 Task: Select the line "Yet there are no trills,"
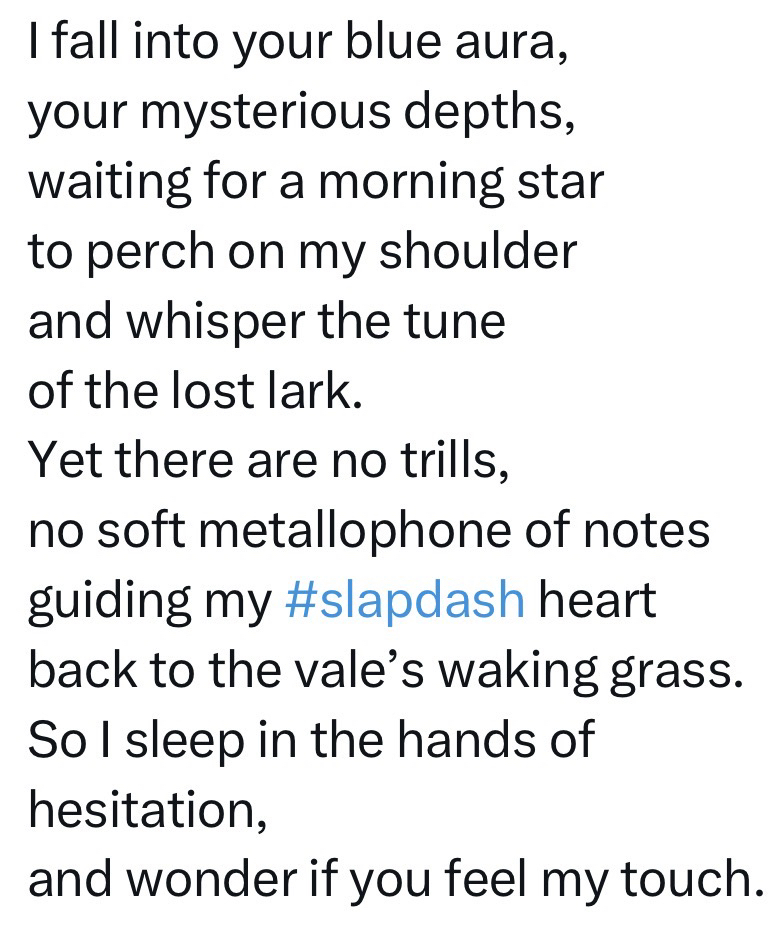tap(268, 461)
